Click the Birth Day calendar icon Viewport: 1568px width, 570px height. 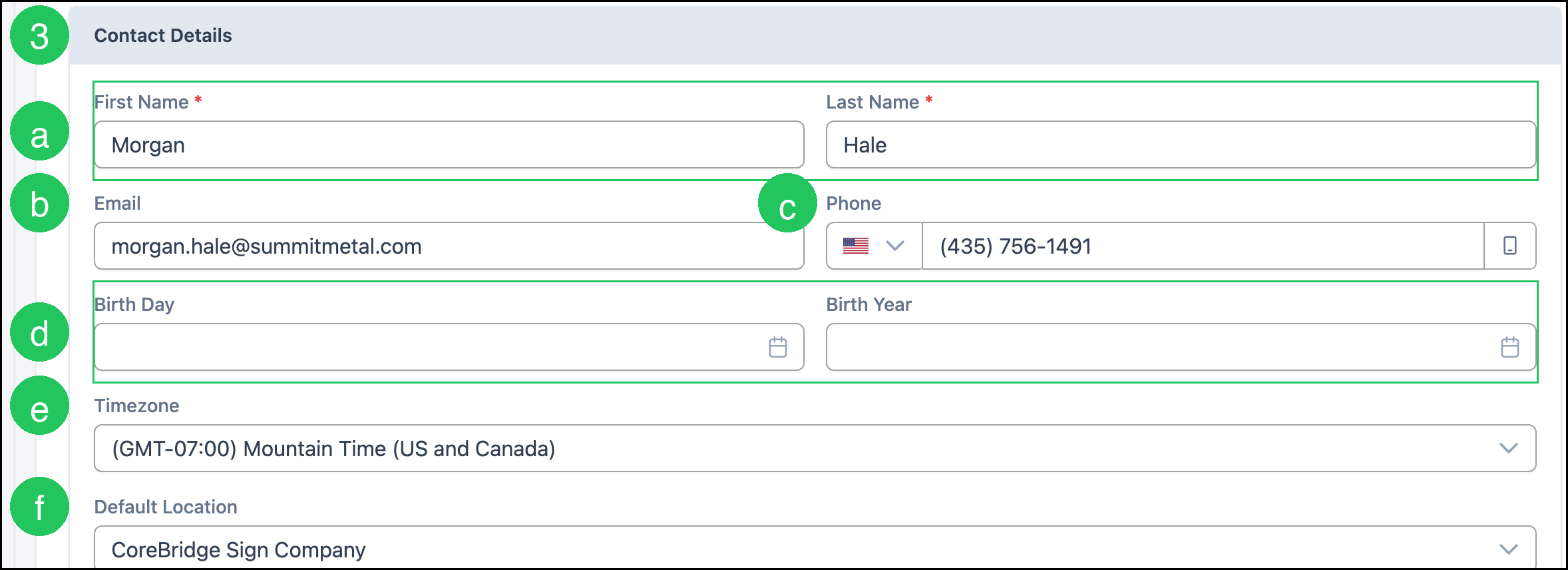click(777, 347)
